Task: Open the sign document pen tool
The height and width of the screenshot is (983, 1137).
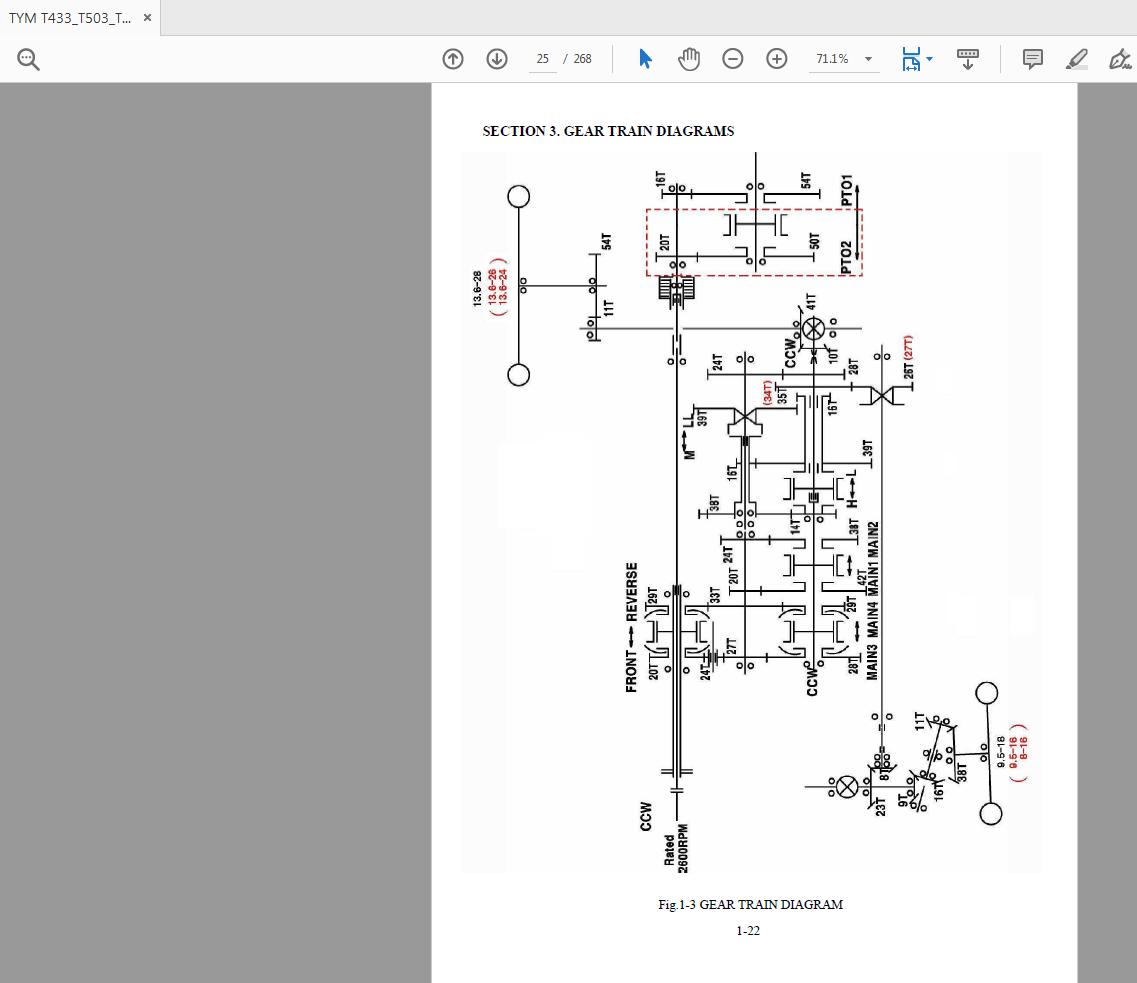Action: pyautogui.click(x=1120, y=59)
